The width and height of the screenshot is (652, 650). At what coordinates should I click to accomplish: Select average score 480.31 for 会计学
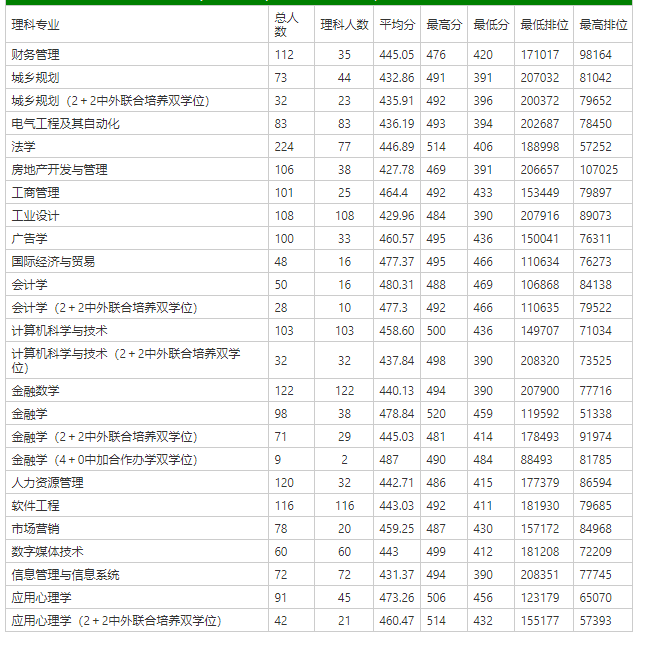pyautogui.click(x=397, y=285)
